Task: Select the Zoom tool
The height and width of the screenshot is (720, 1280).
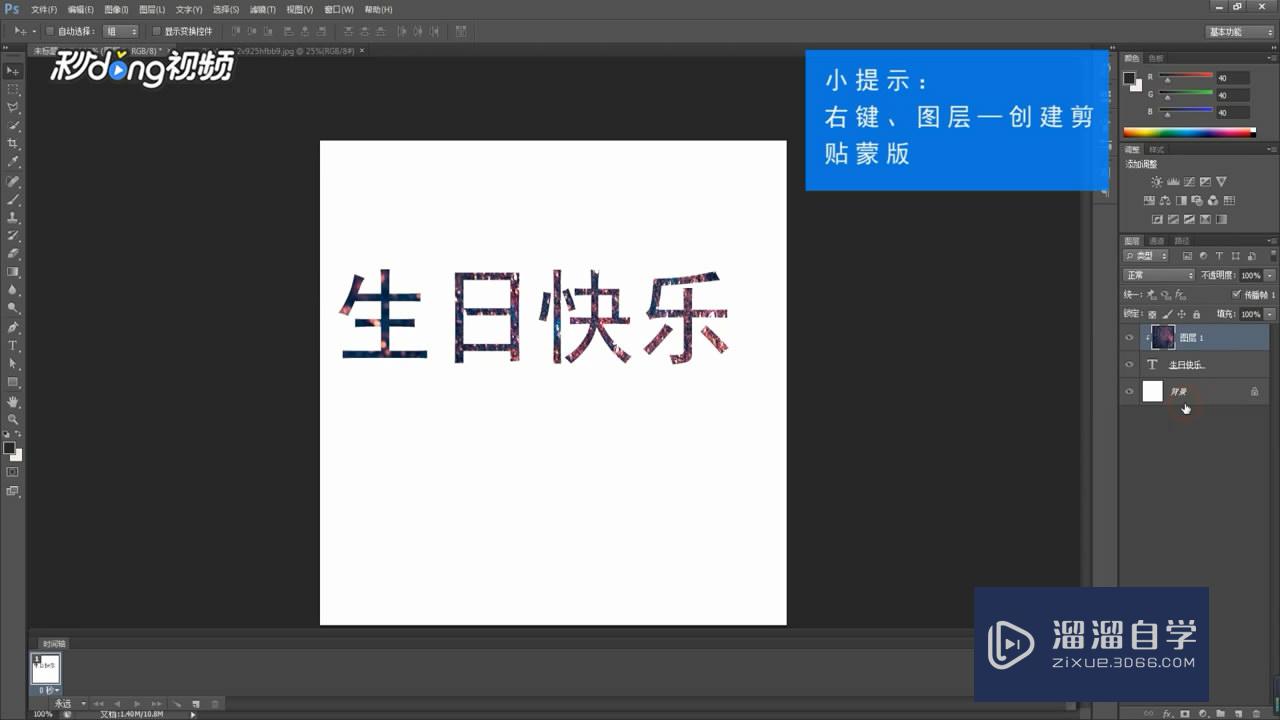Action: (13, 419)
